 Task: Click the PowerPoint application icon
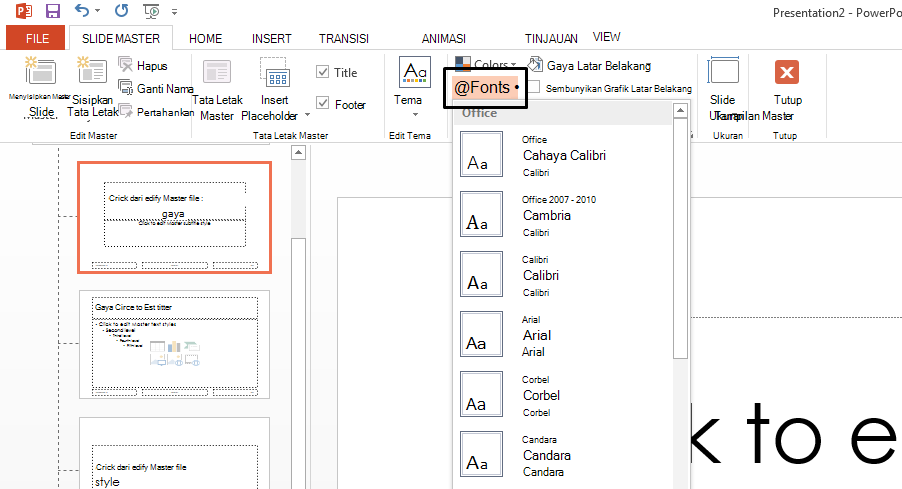pos(24,11)
